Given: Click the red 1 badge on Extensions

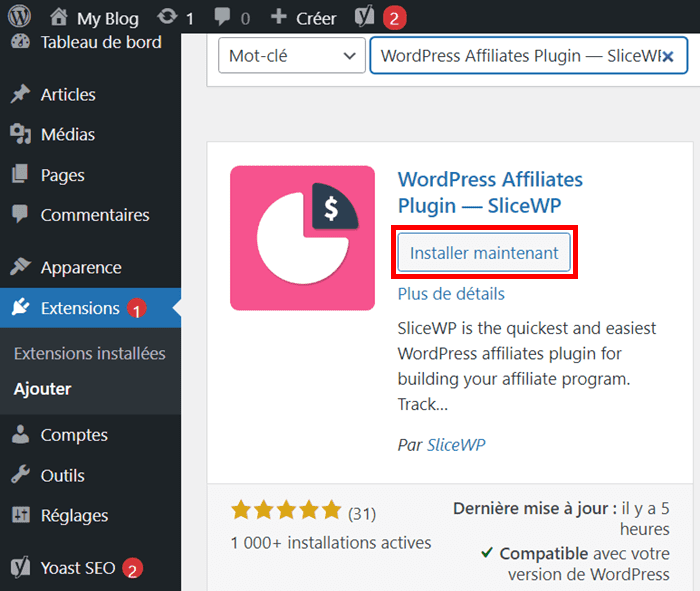Looking at the screenshot, I should click(x=137, y=309).
